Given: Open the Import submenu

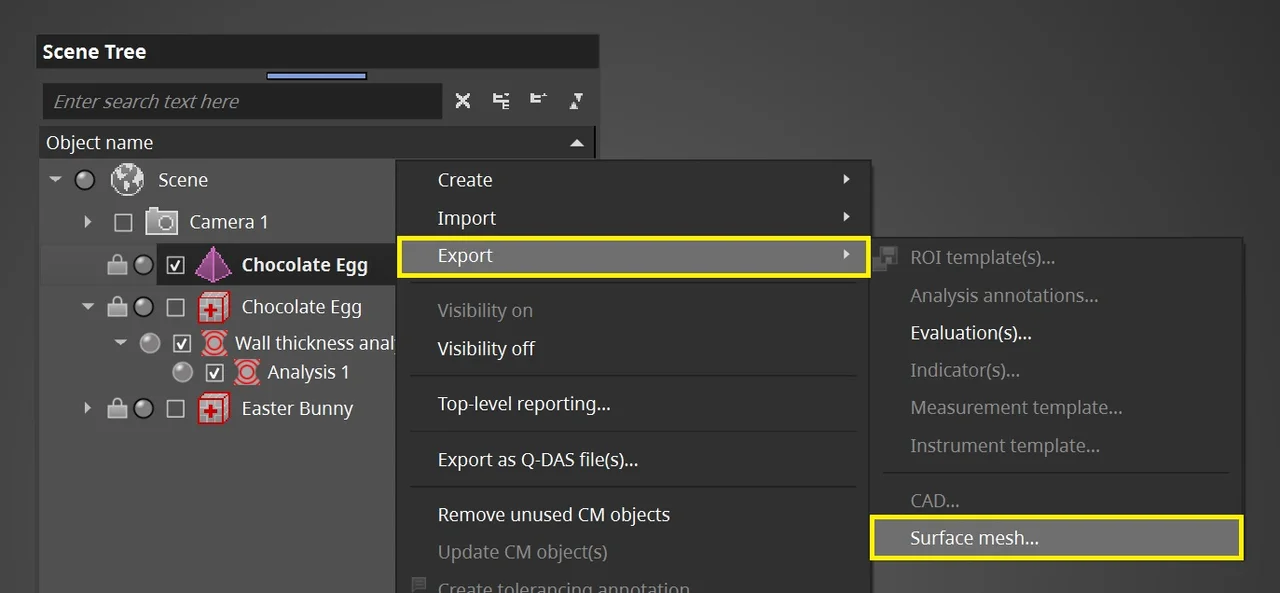Looking at the screenshot, I should [x=634, y=218].
